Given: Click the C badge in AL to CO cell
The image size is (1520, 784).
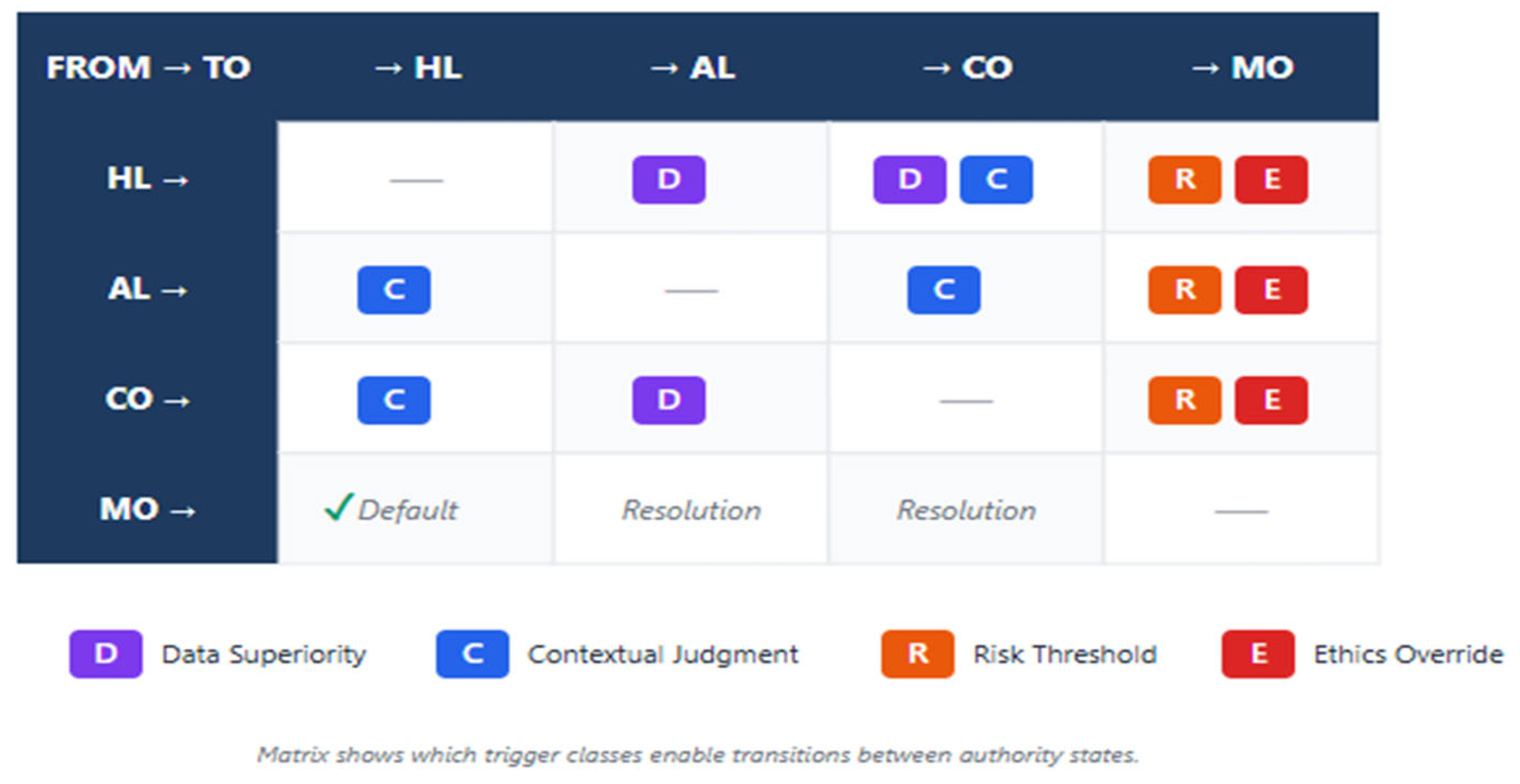Looking at the screenshot, I should [944, 289].
